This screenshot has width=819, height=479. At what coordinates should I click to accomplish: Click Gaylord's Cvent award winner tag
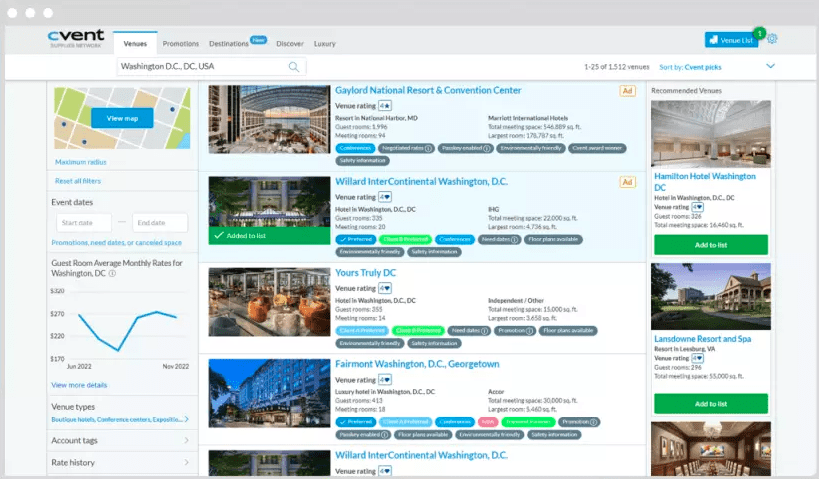597,148
